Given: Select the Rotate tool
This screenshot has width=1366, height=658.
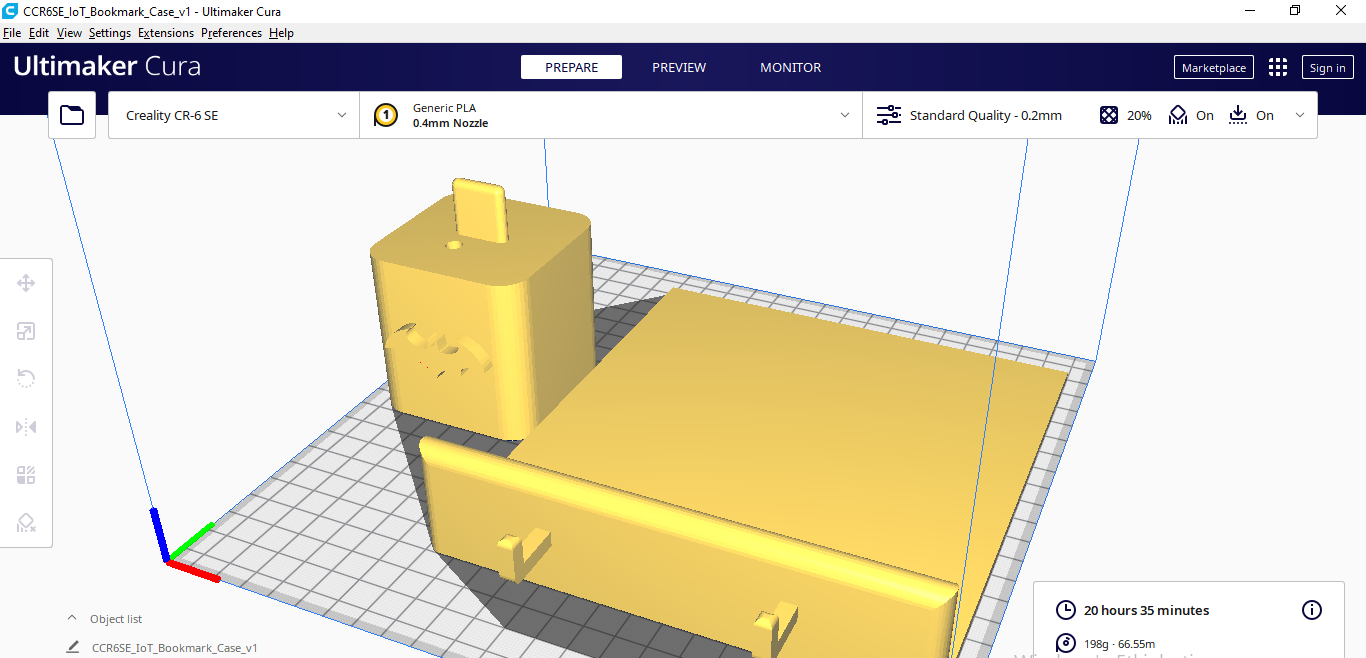Looking at the screenshot, I should (26, 379).
